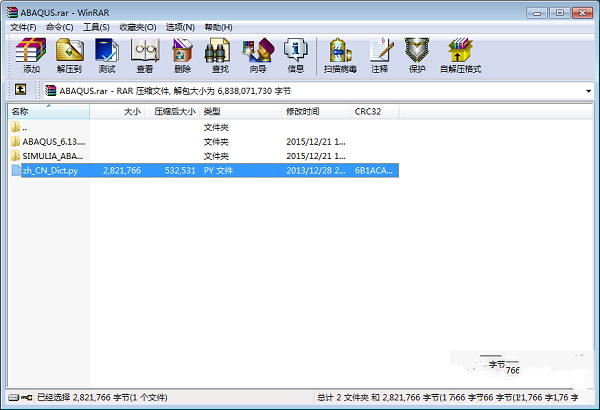The image size is (600, 410).
Task: Click the SIMULIA_ABA folder icon
Action: coord(15,156)
